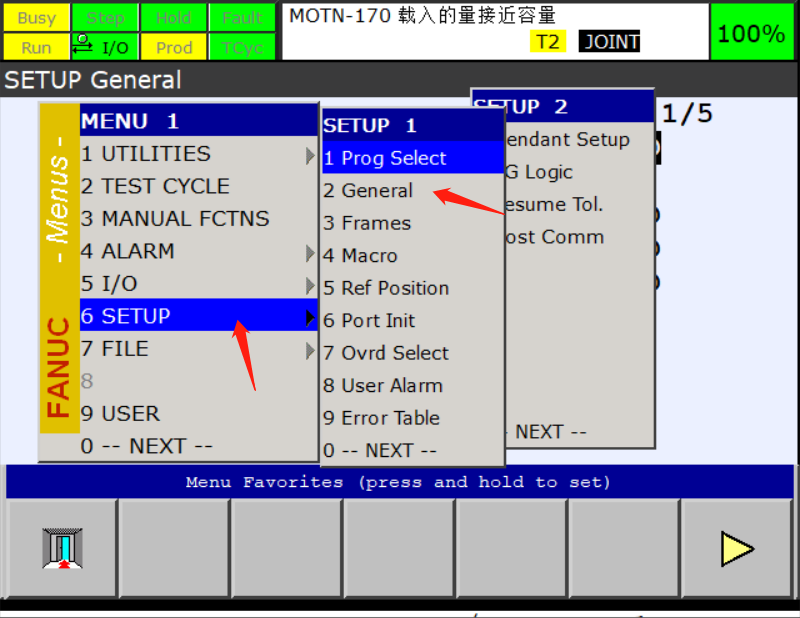This screenshot has height=618, width=800.
Task: Open the 7 FILE menu item
Action: pos(198,349)
